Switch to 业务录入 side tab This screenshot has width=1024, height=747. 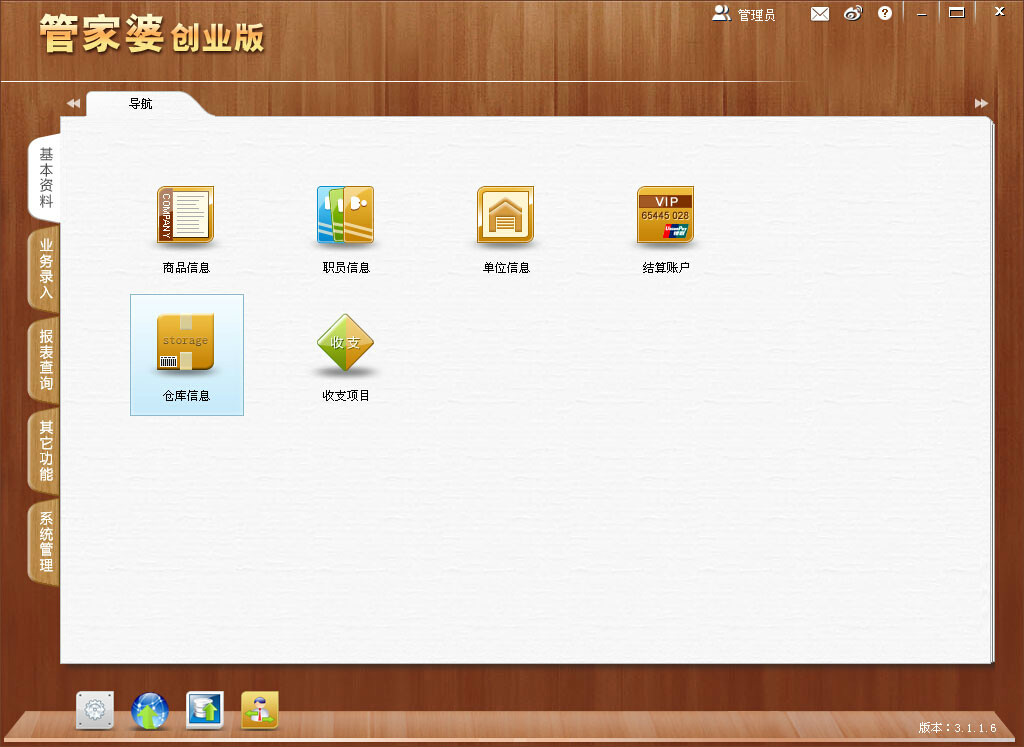point(45,270)
